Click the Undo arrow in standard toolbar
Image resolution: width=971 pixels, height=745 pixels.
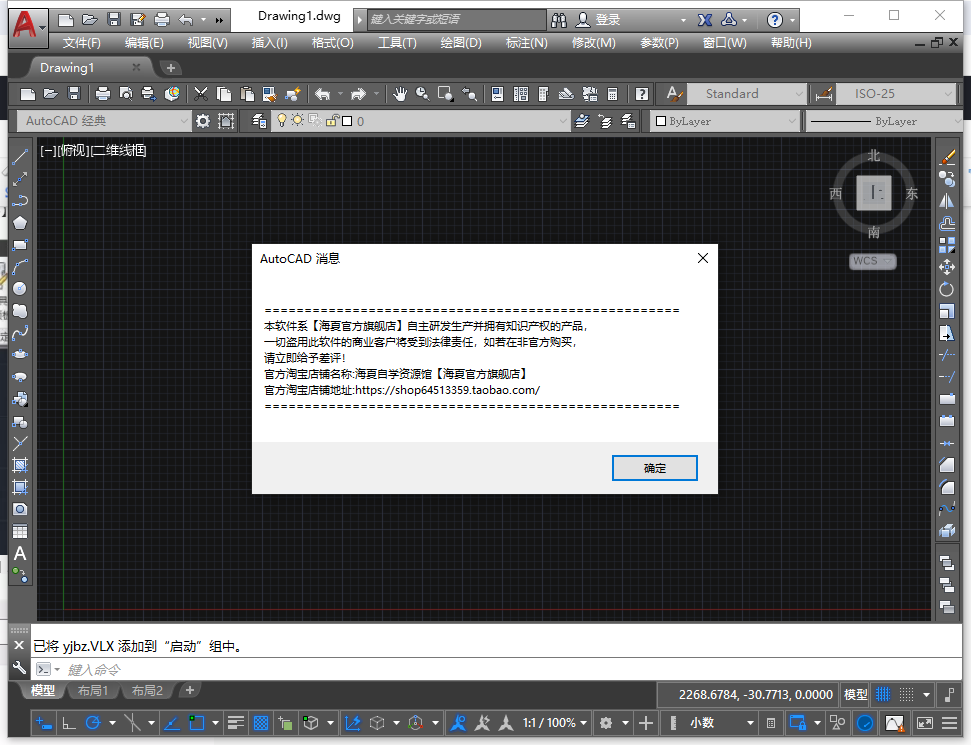click(323, 94)
